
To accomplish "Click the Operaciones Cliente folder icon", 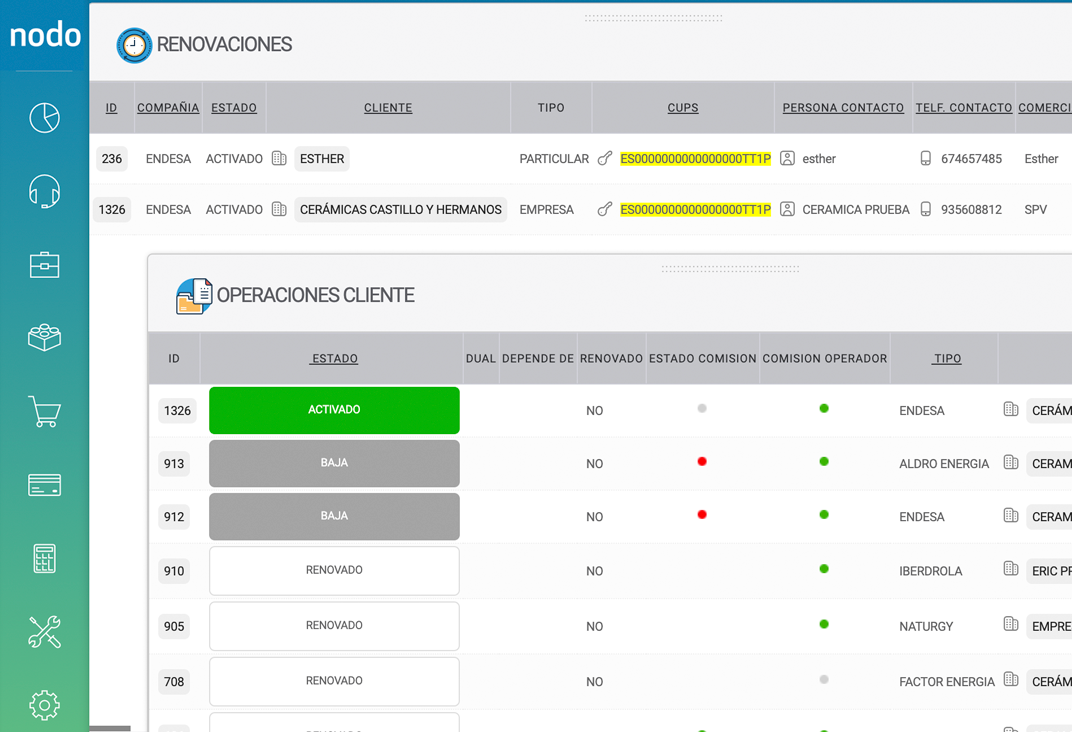I will pyautogui.click(x=194, y=296).
